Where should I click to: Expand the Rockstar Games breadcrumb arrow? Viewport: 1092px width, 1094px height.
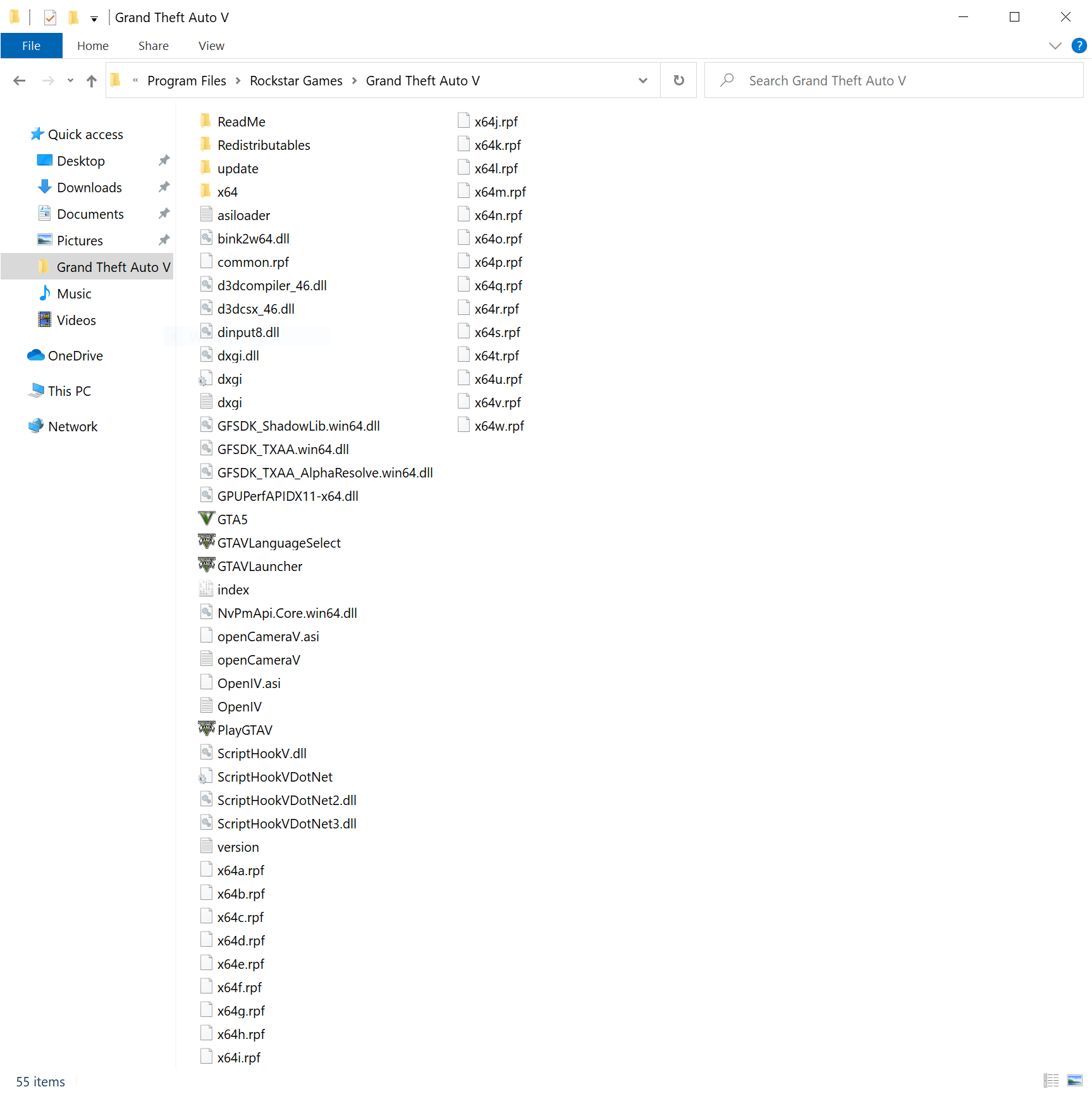(354, 80)
